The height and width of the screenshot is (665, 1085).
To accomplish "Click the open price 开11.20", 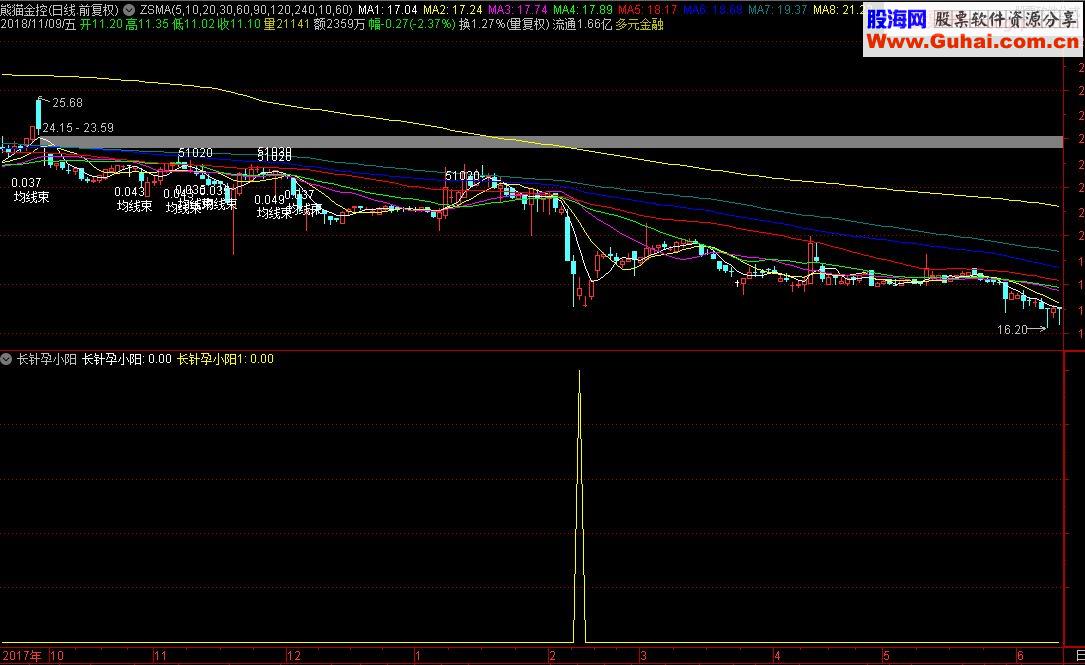I will click(101, 24).
